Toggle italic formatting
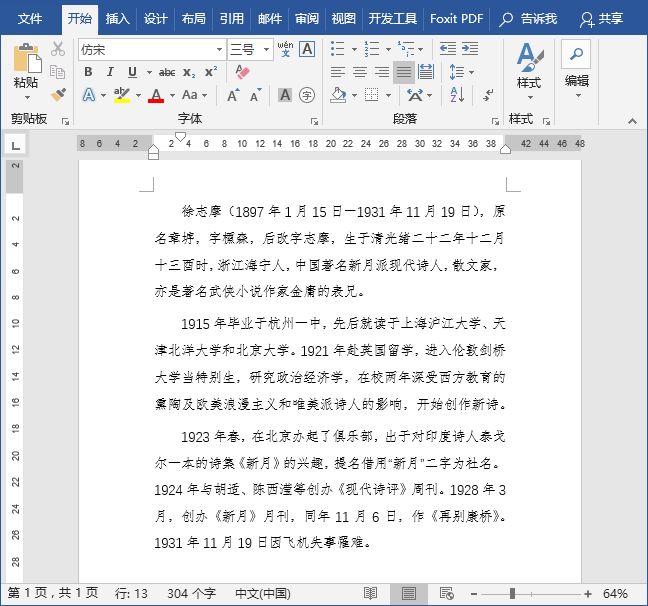 coord(110,72)
